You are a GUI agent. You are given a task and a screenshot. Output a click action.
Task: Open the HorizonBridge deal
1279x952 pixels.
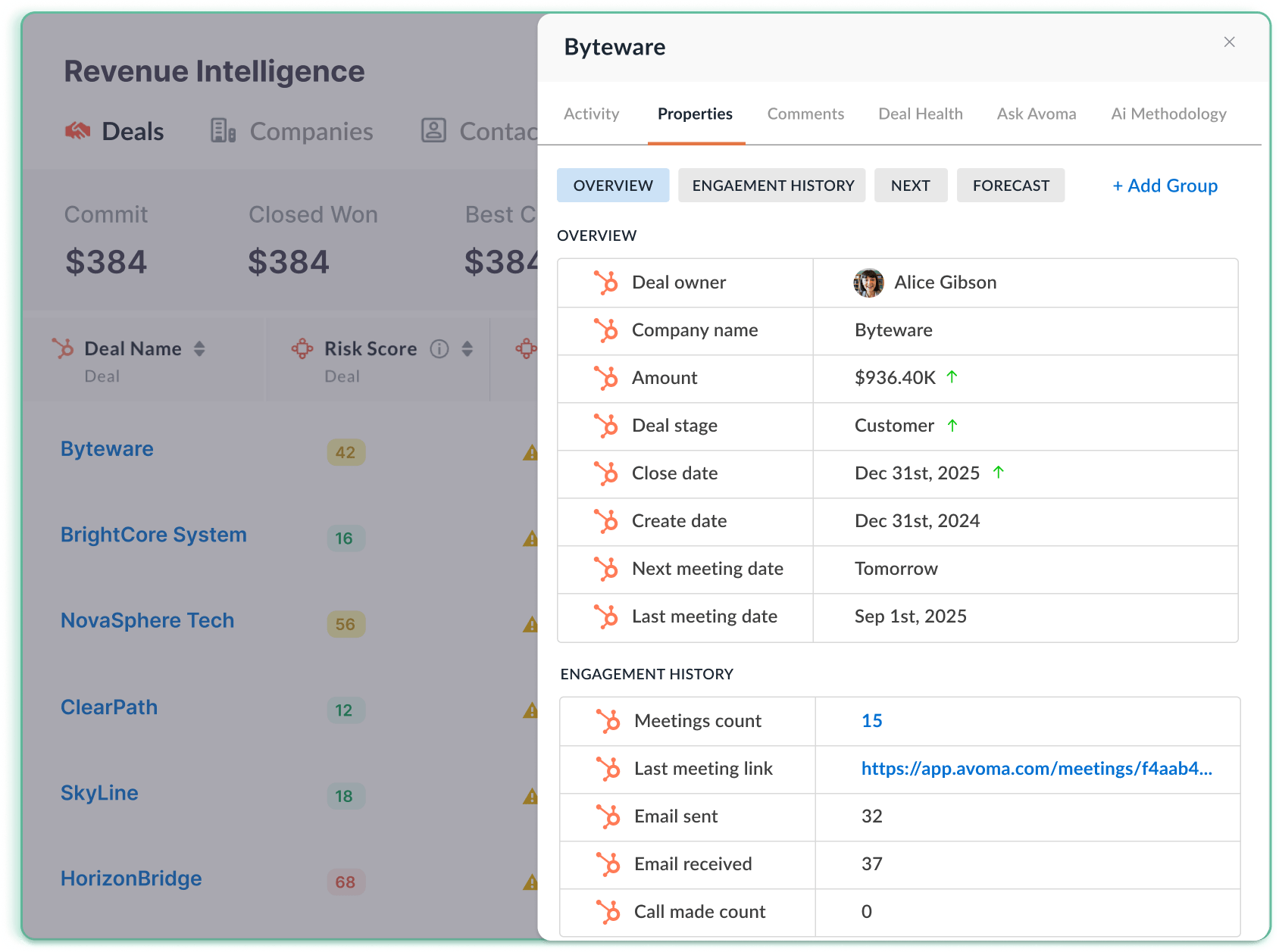pyautogui.click(x=131, y=879)
